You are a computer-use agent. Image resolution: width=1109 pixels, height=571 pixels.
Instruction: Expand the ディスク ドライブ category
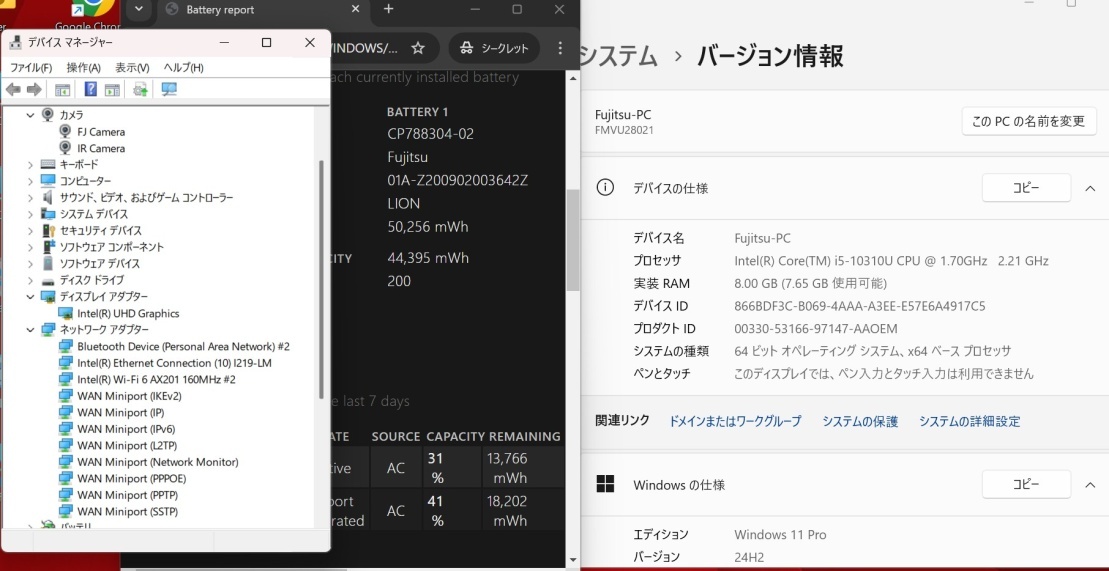[x=30, y=280]
